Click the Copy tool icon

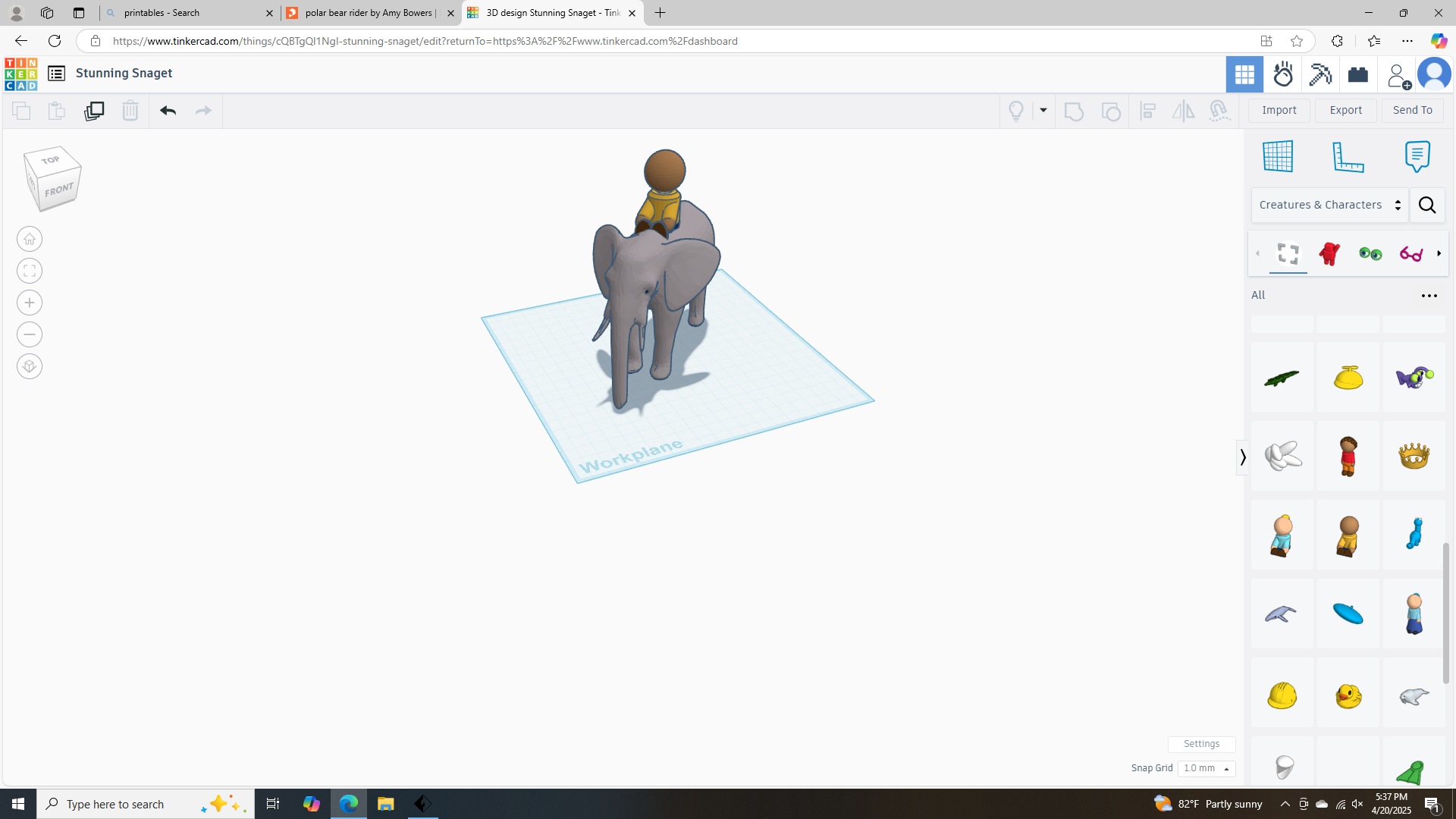click(21, 111)
